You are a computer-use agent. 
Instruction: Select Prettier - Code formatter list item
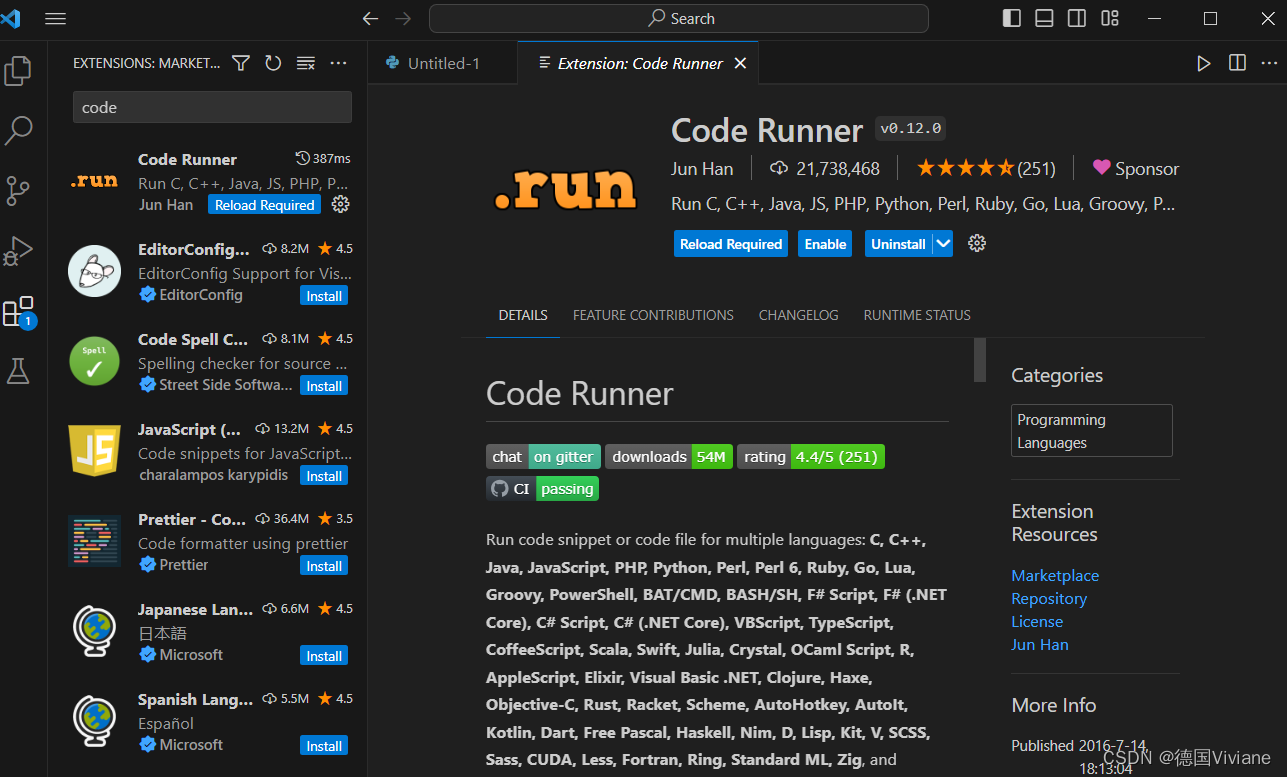pyautogui.click(x=207, y=542)
